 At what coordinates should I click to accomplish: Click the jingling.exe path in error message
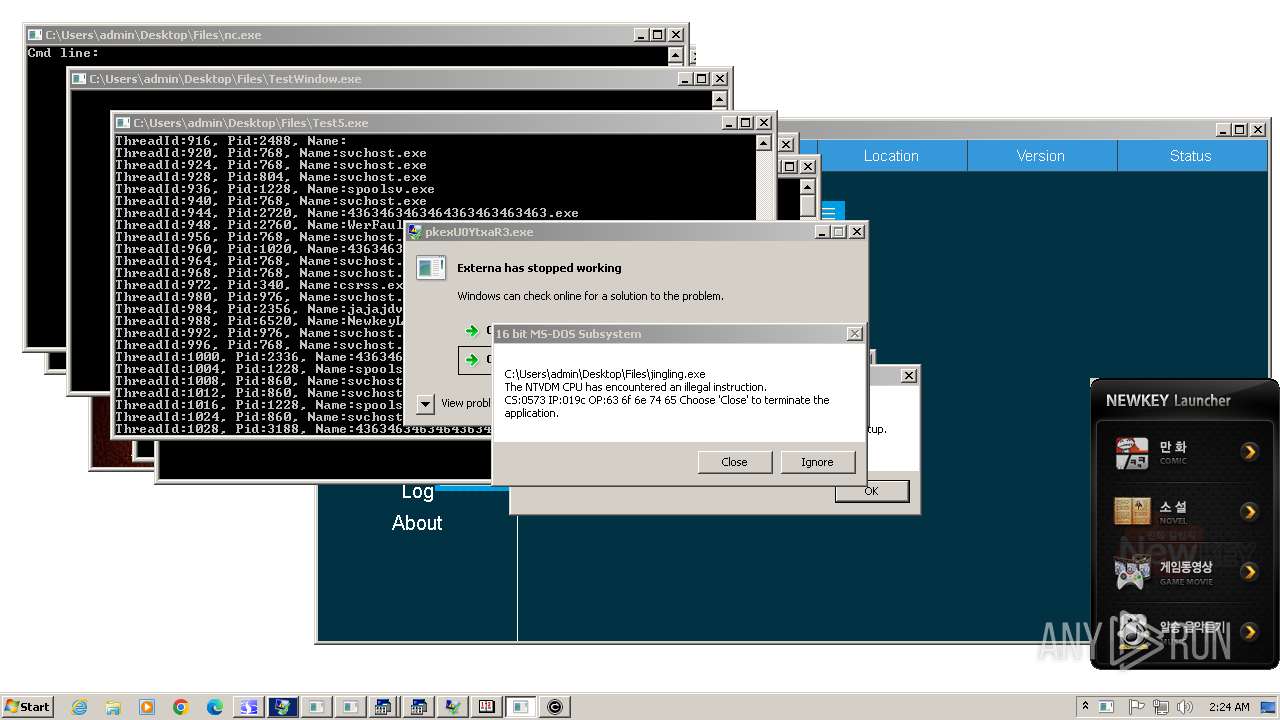click(x=605, y=374)
